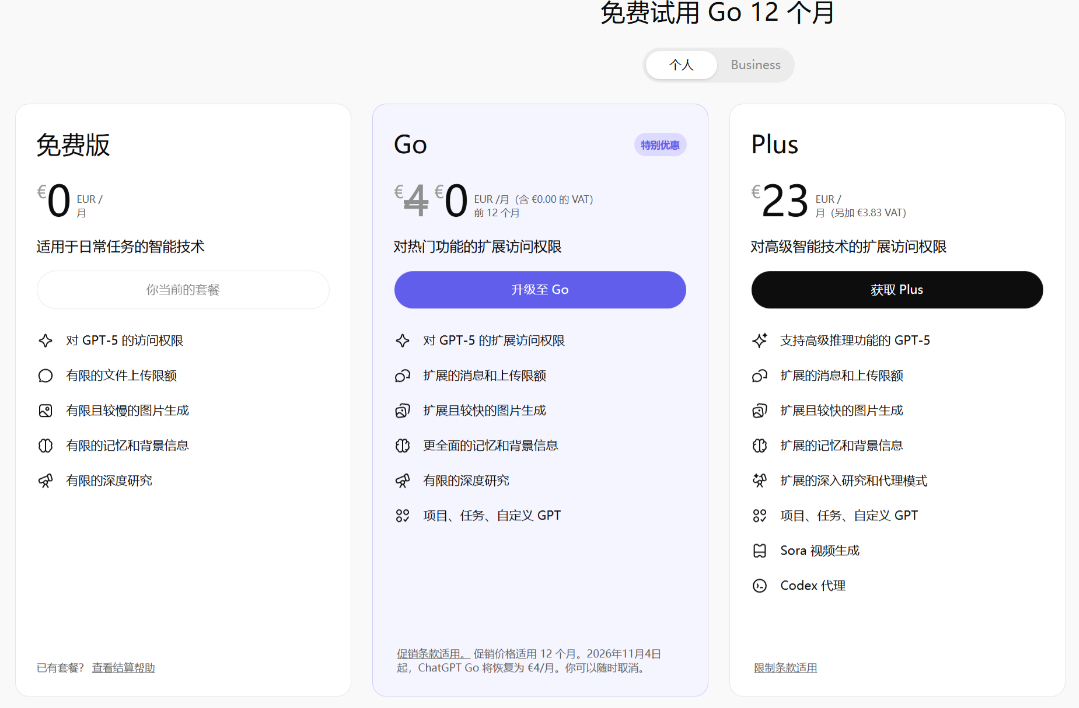Viewport: 1079px width, 708px height.
Task: Click 扩展的深入研究和代理模式 text
Action: coord(854,481)
